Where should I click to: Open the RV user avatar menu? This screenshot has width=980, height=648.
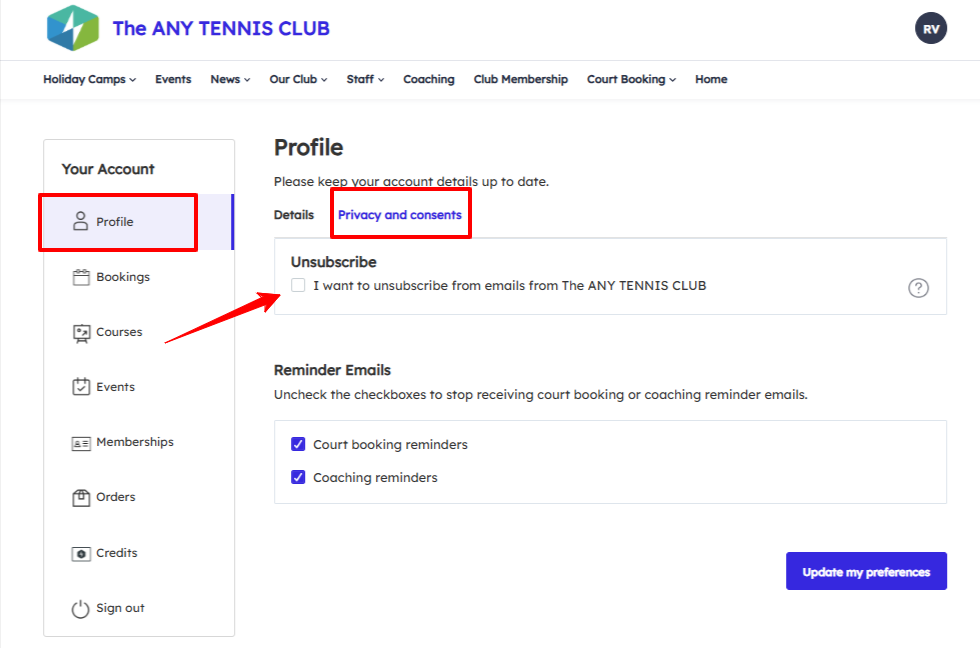930,29
